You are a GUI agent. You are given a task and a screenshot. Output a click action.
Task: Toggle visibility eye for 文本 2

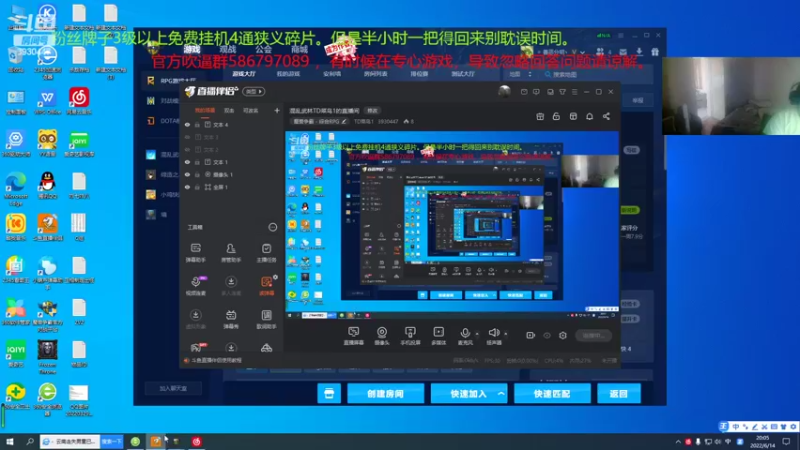pos(187,149)
